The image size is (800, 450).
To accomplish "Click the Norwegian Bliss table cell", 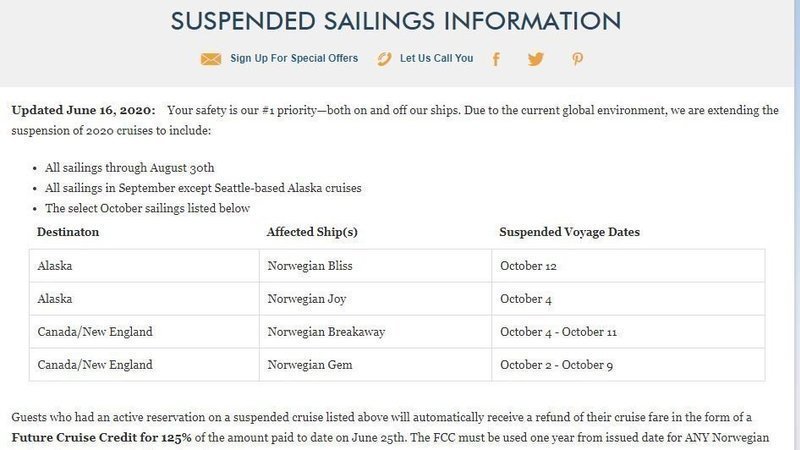I will click(310, 266).
